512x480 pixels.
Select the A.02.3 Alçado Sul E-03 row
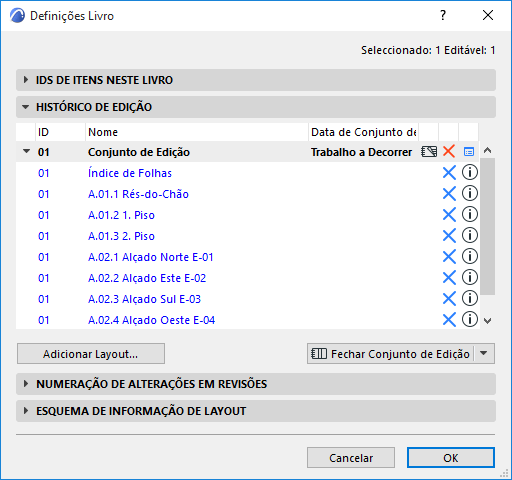pos(247,299)
